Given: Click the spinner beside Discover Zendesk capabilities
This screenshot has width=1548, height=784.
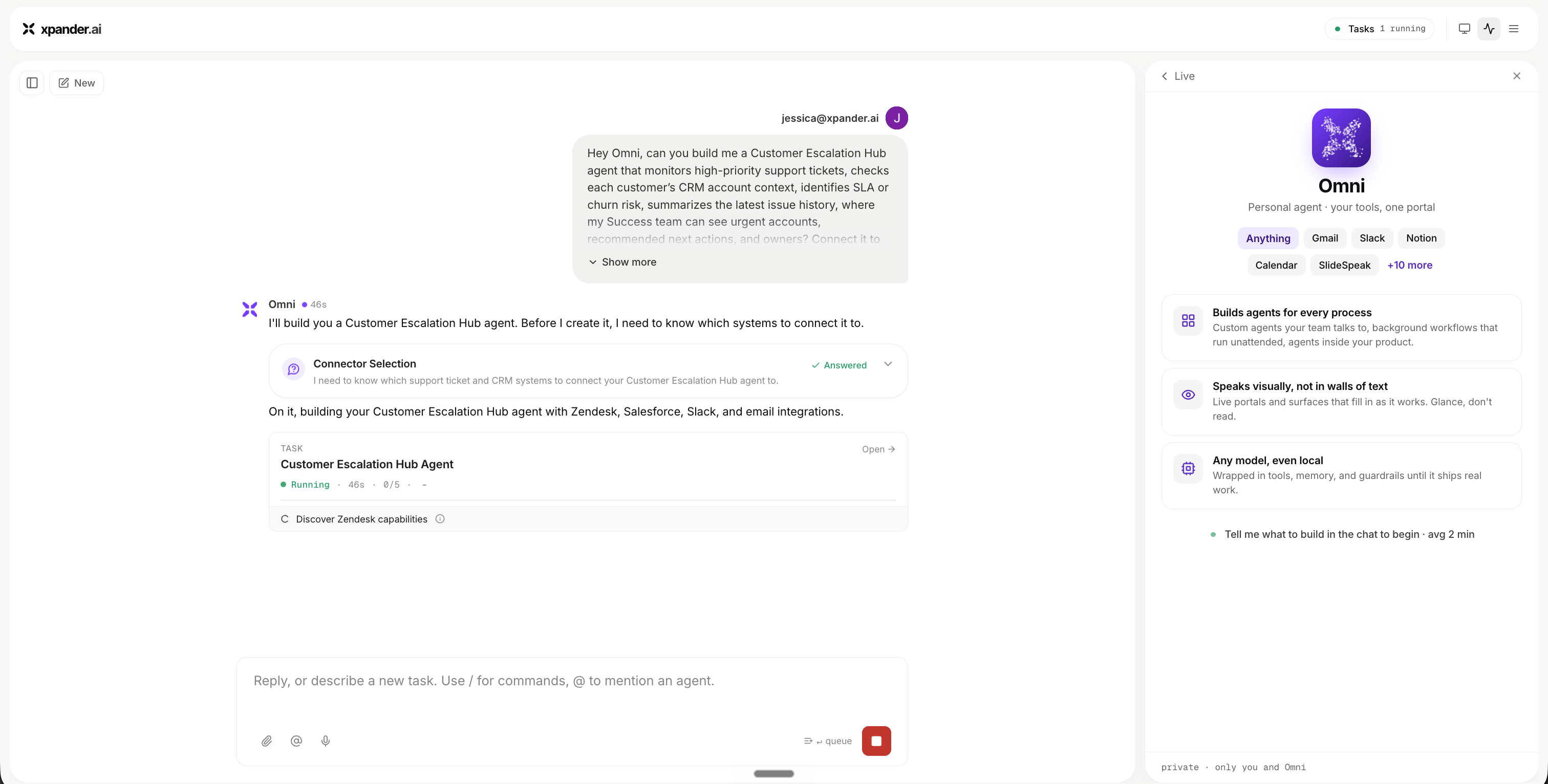Looking at the screenshot, I should click(x=285, y=519).
